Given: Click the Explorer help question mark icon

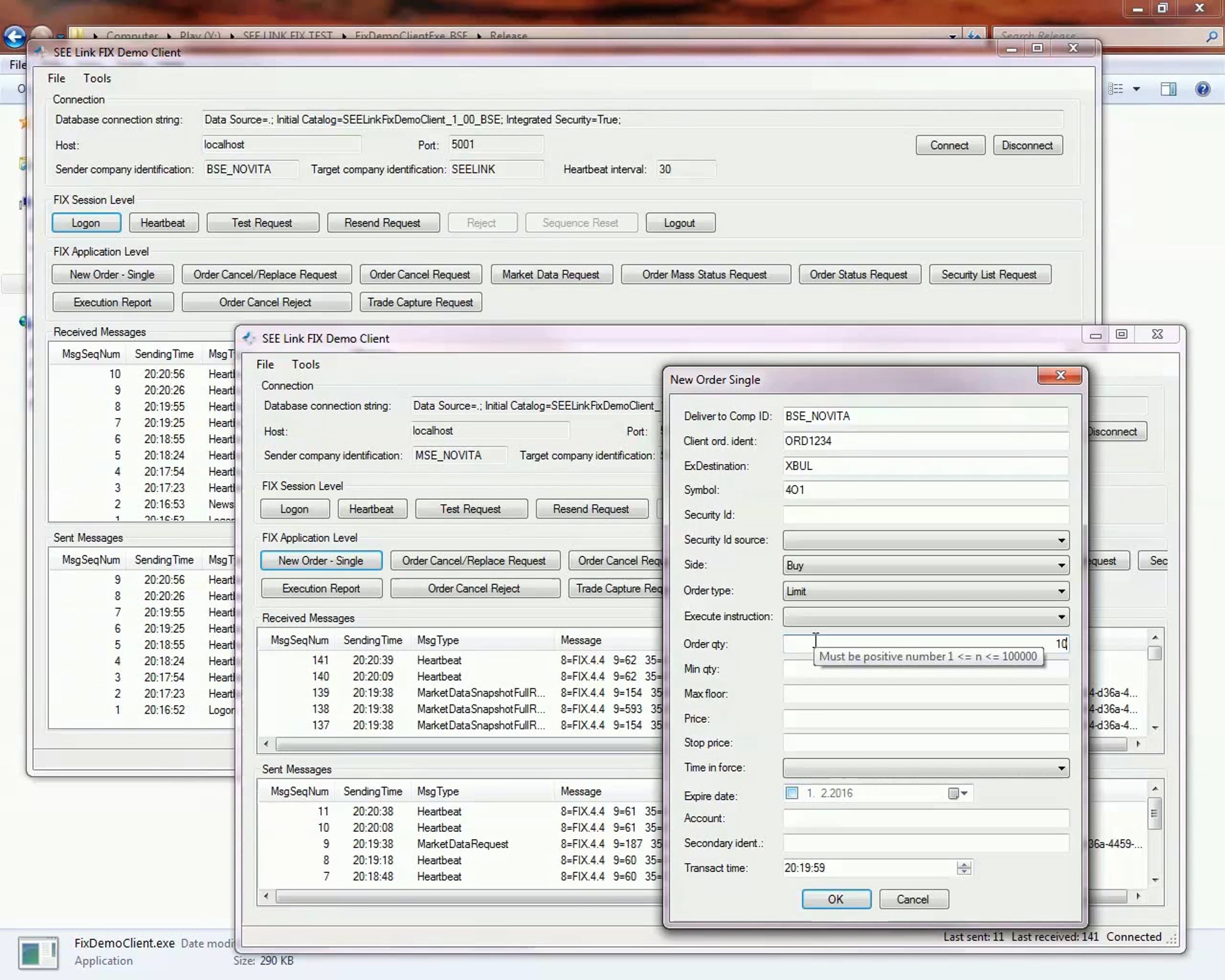Looking at the screenshot, I should (1202, 89).
